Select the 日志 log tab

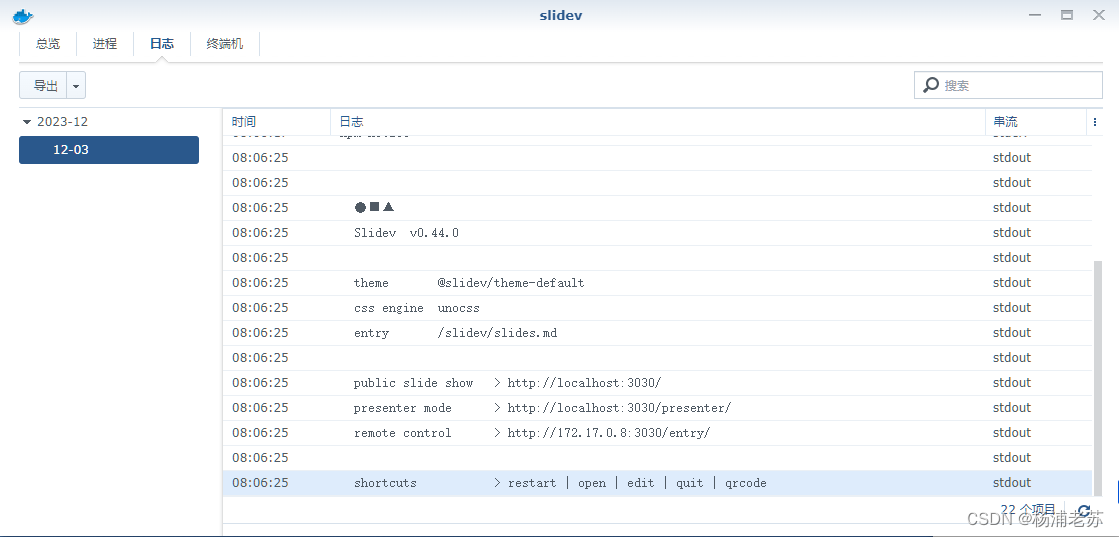(161, 44)
